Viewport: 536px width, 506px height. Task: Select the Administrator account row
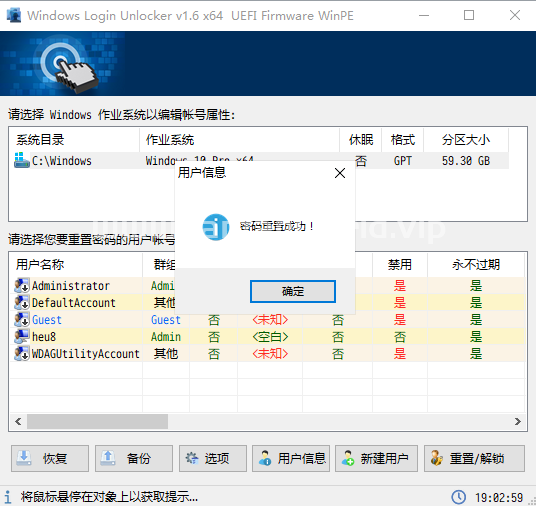267,285
